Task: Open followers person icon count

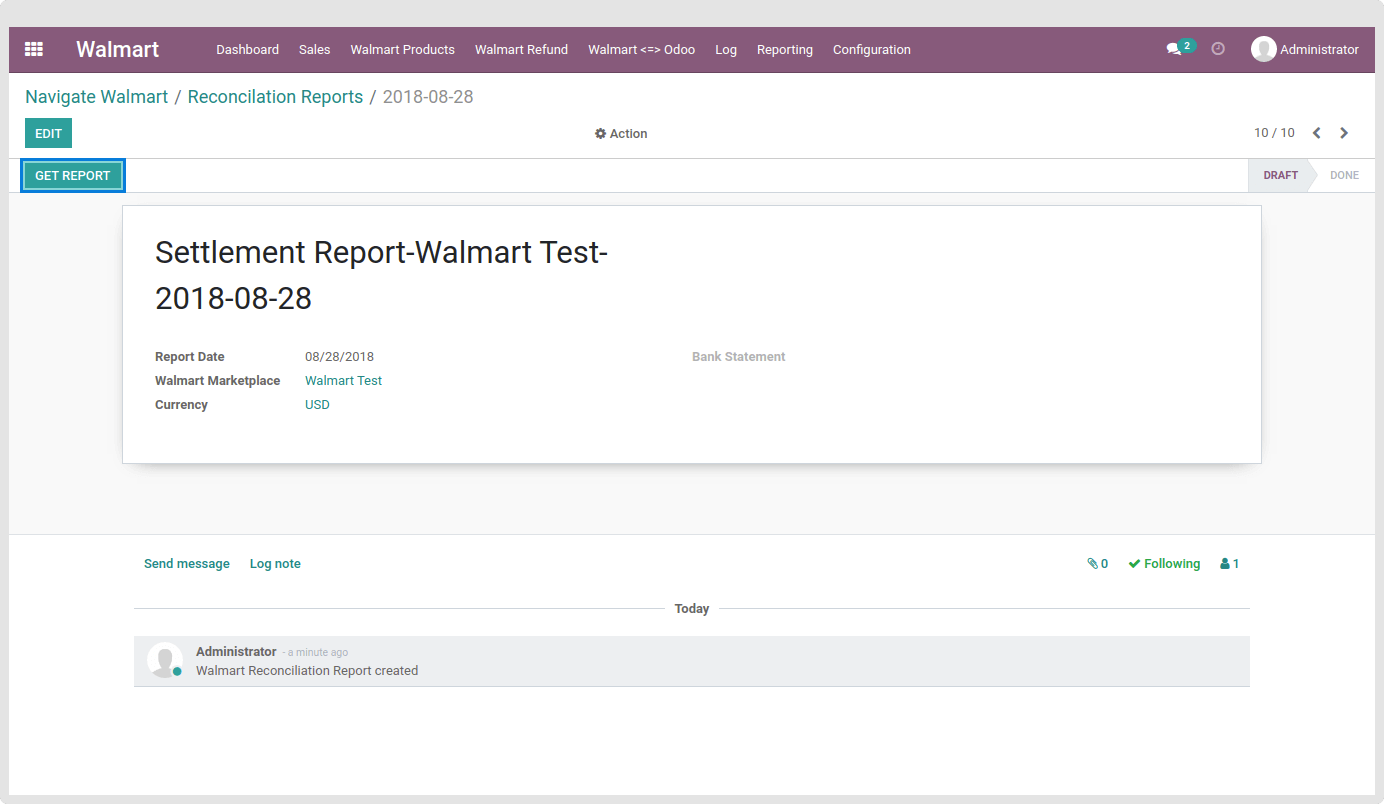Action: (1230, 564)
